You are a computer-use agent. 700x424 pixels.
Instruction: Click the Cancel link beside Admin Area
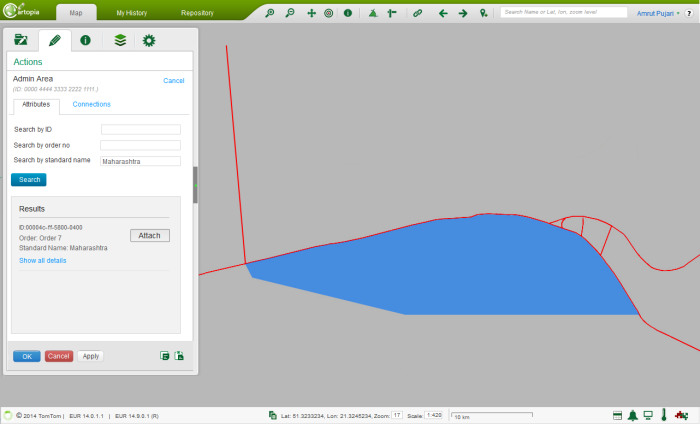point(173,80)
